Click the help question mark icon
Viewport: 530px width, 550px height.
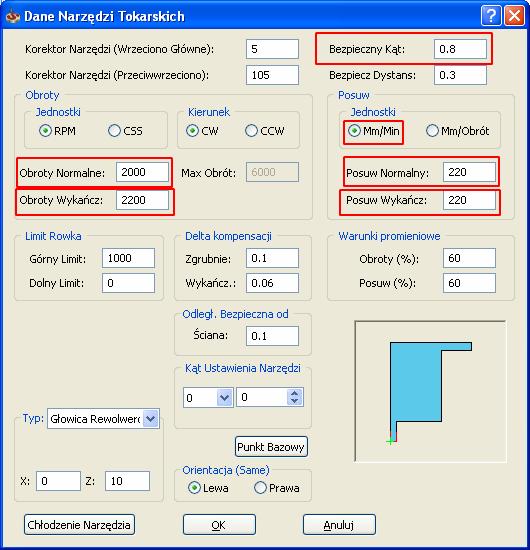click(x=490, y=16)
